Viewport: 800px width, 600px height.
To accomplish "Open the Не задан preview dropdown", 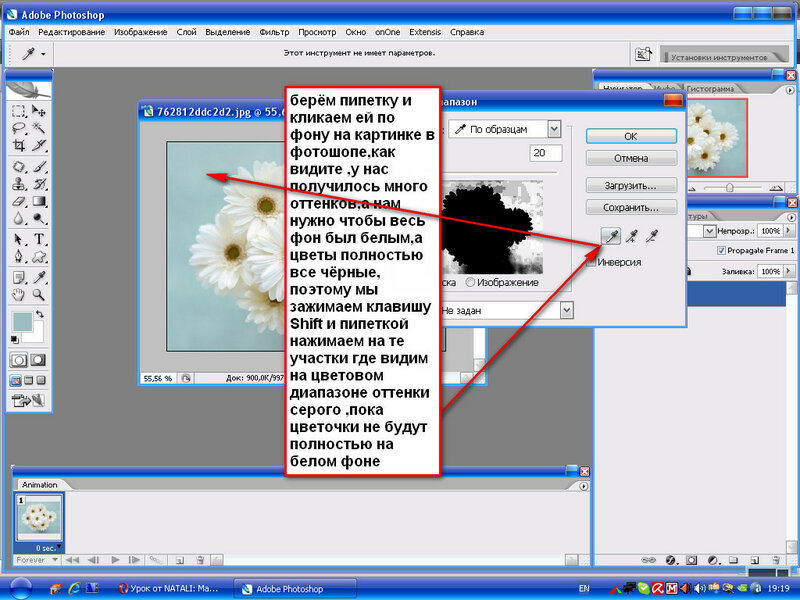I will tap(566, 310).
